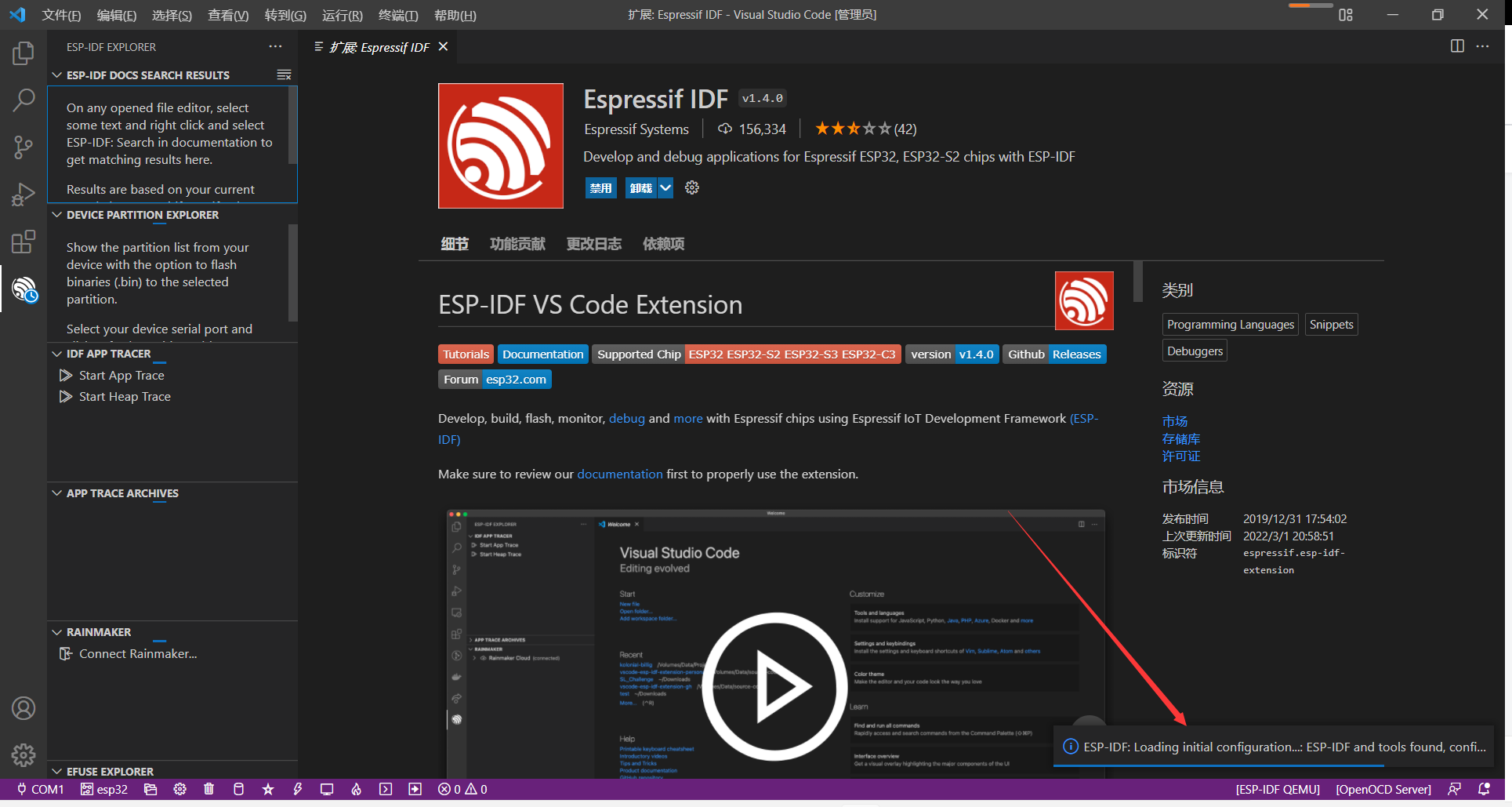Switch to the 更改日志 tab
This screenshot has height=807, width=1512.
[x=593, y=244]
